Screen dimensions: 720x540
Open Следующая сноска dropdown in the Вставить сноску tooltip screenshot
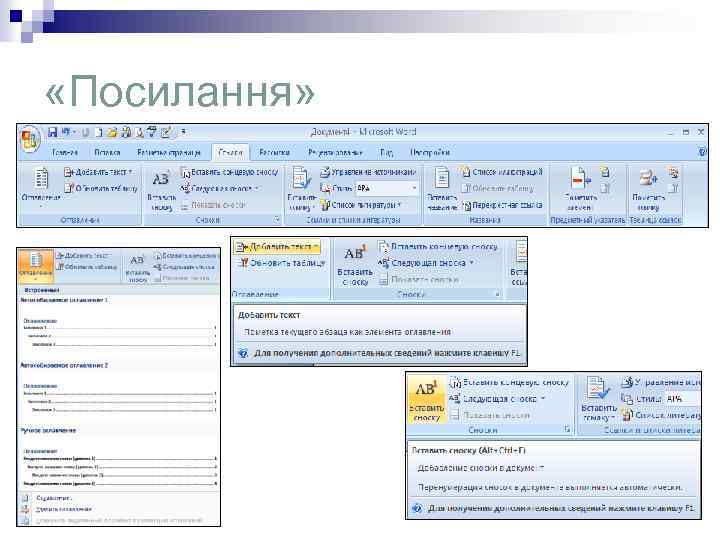pos(543,399)
